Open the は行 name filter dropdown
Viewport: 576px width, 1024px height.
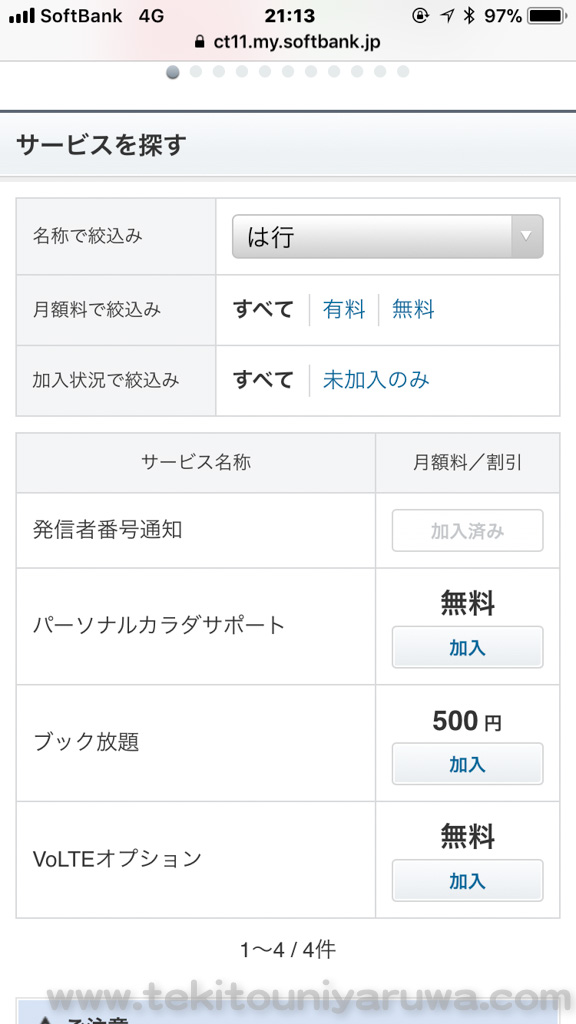388,236
